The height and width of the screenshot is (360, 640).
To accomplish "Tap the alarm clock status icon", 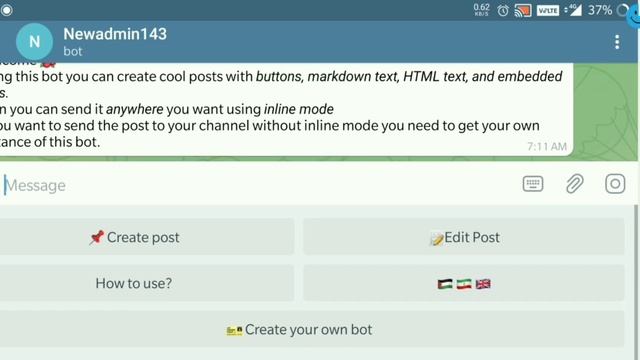I will pyautogui.click(x=503, y=10).
